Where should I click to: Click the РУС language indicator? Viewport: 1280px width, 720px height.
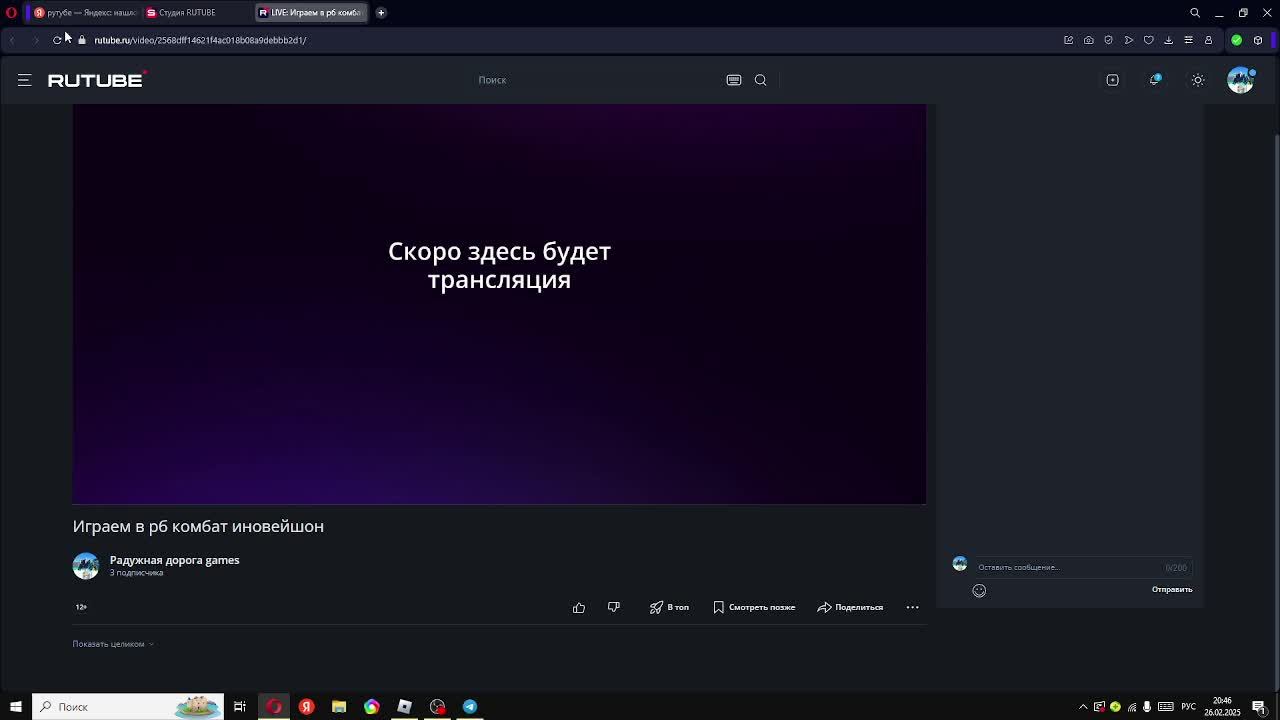(x=1189, y=707)
